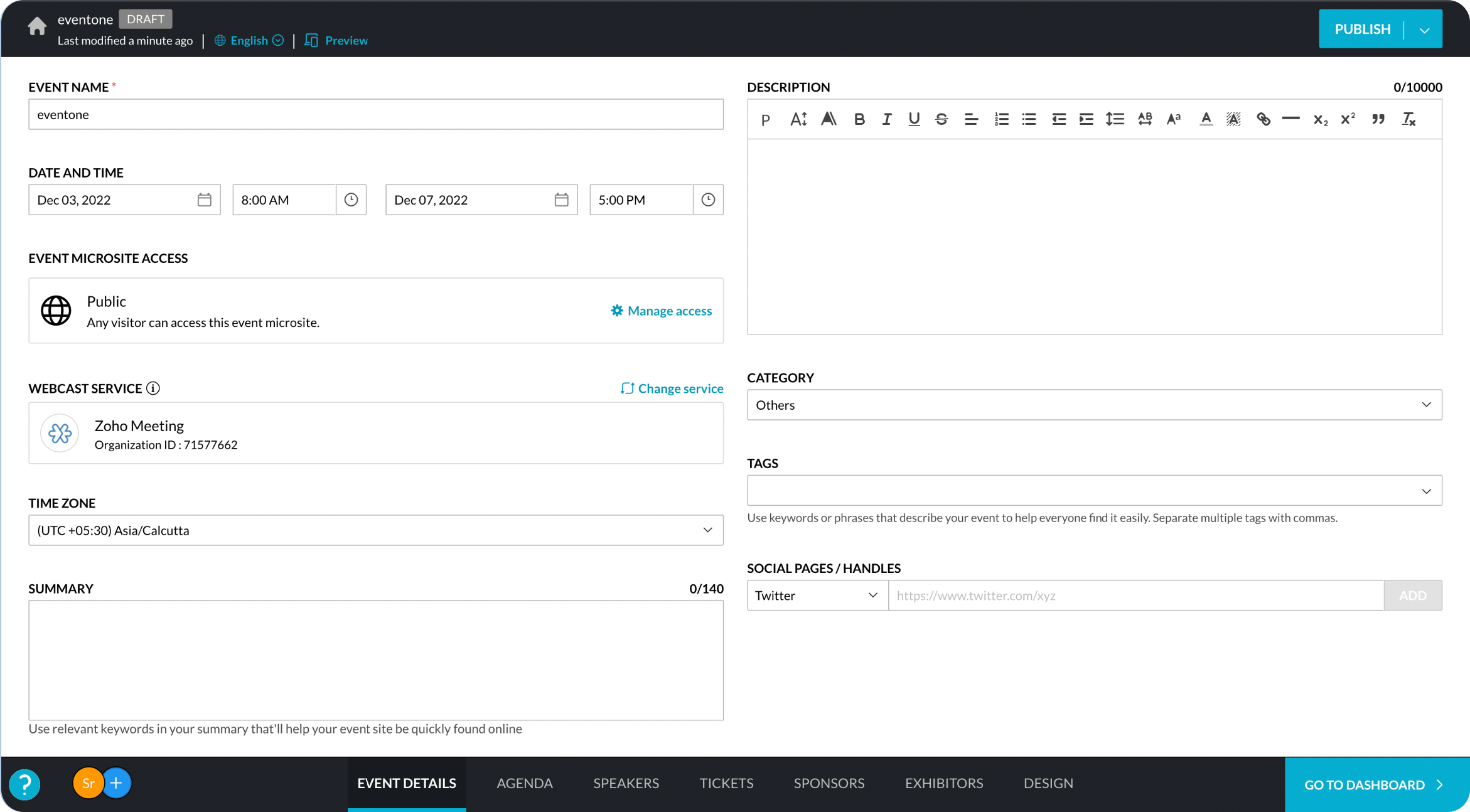Open start date calendar picker
This screenshot has height=812, width=1470.
point(204,200)
